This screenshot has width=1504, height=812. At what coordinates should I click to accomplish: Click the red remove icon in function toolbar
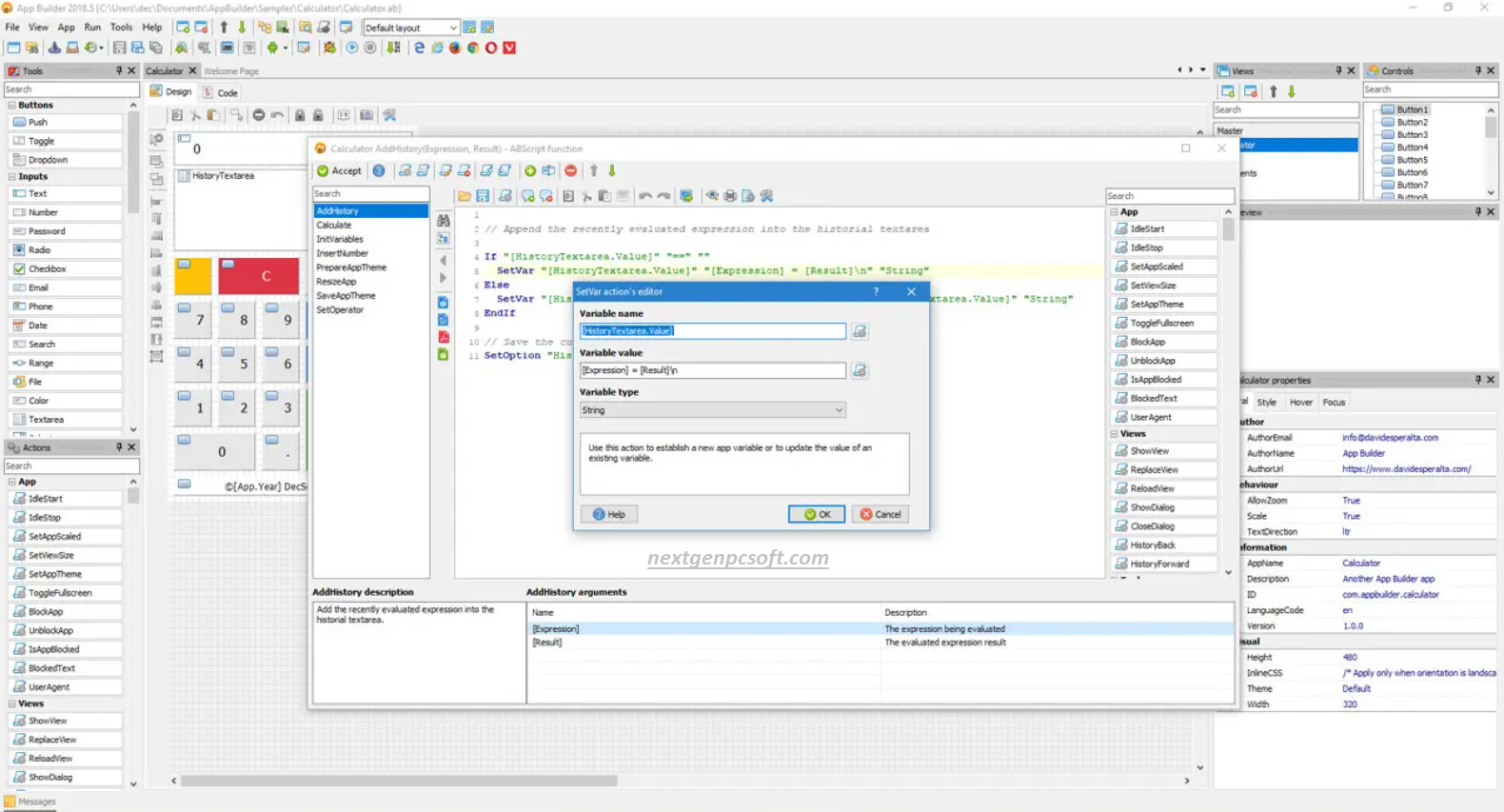pyautogui.click(x=570, y=170)
